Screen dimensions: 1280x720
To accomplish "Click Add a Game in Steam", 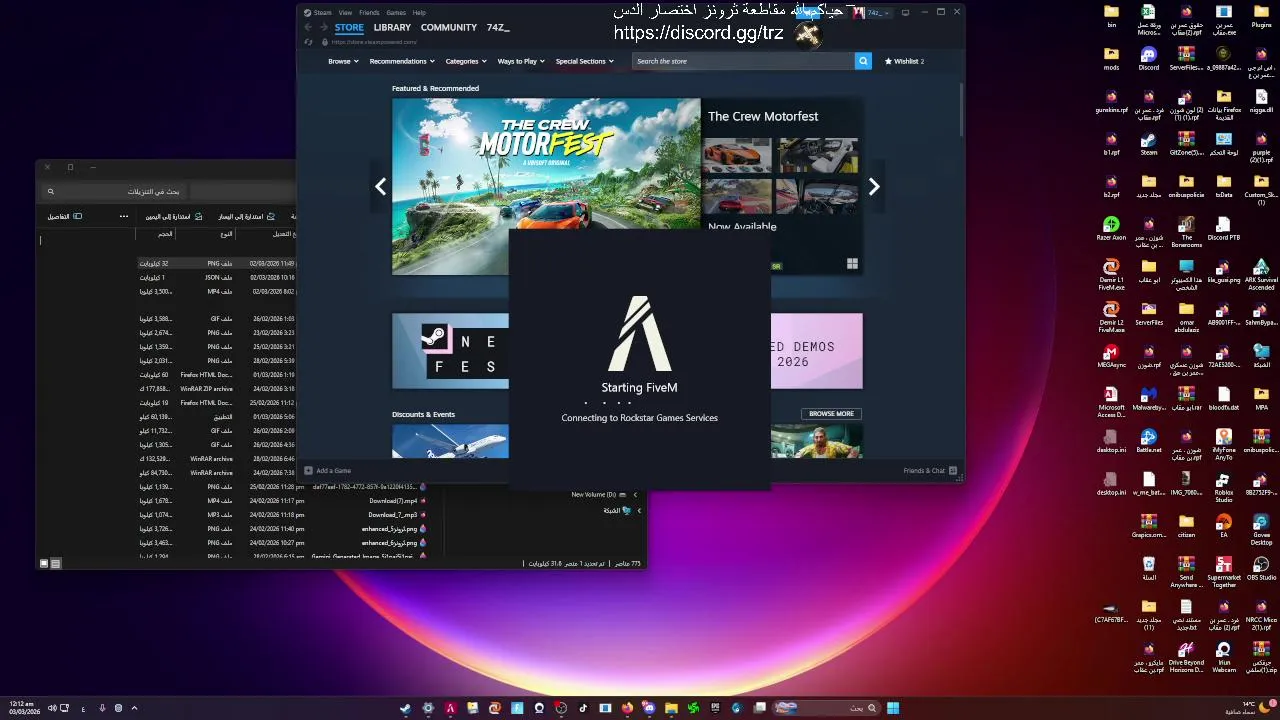I will (328, 470).
